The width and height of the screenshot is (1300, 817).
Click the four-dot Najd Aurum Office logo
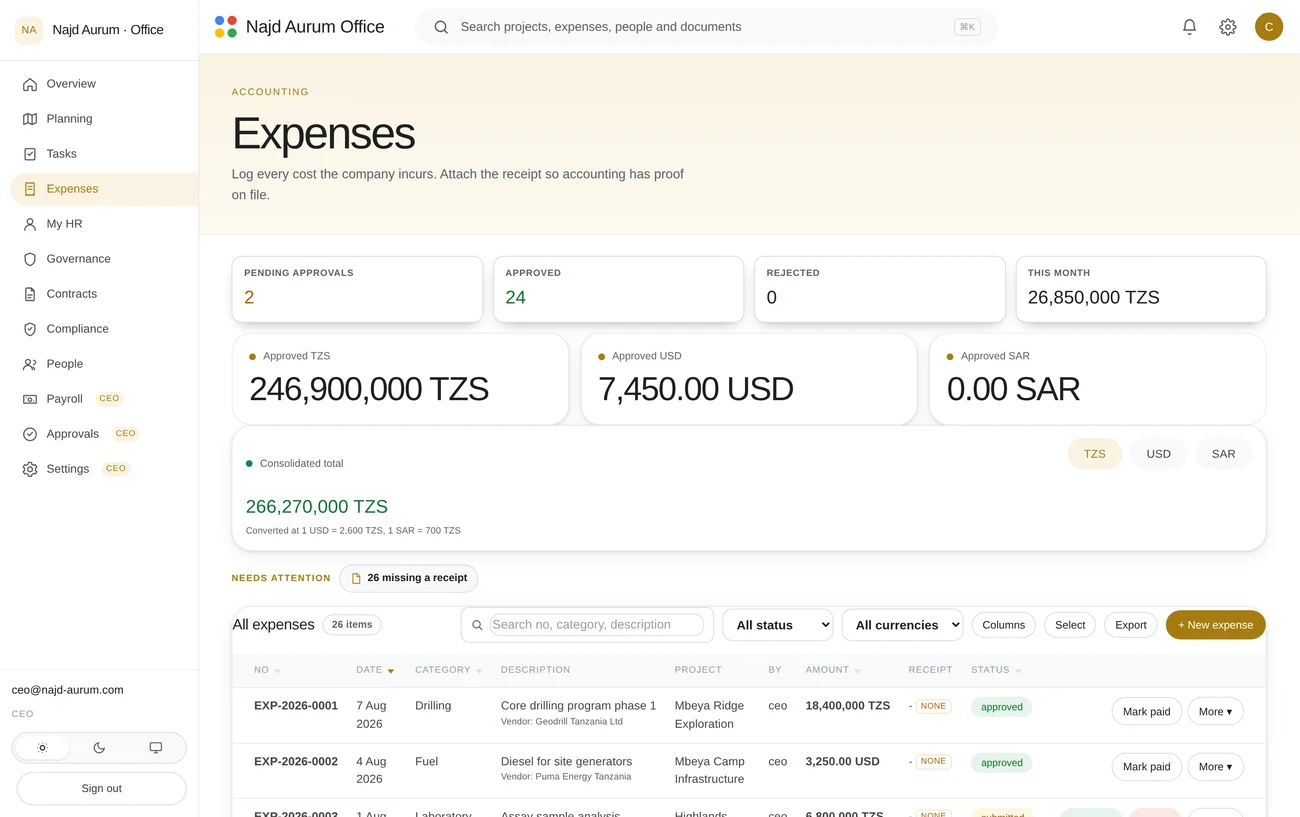coord(226,27)
